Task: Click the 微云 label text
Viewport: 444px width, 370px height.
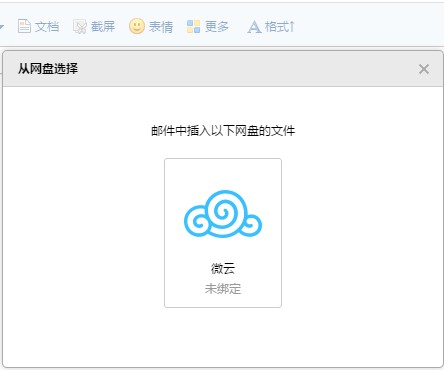Action: 223,268
